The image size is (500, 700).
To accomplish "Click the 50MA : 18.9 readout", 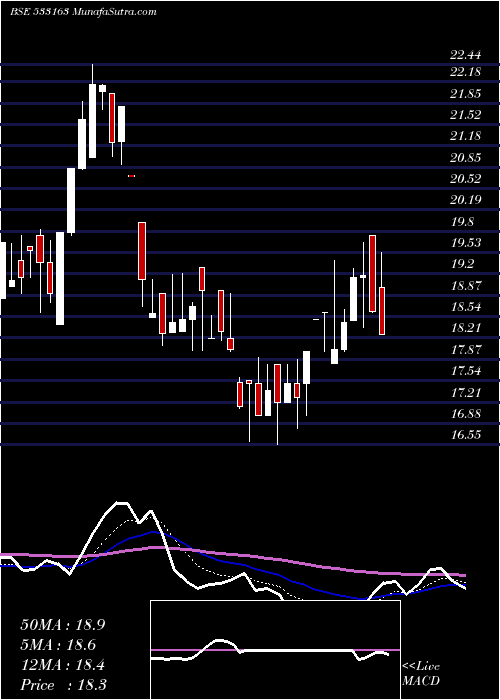I will [63, 625].
